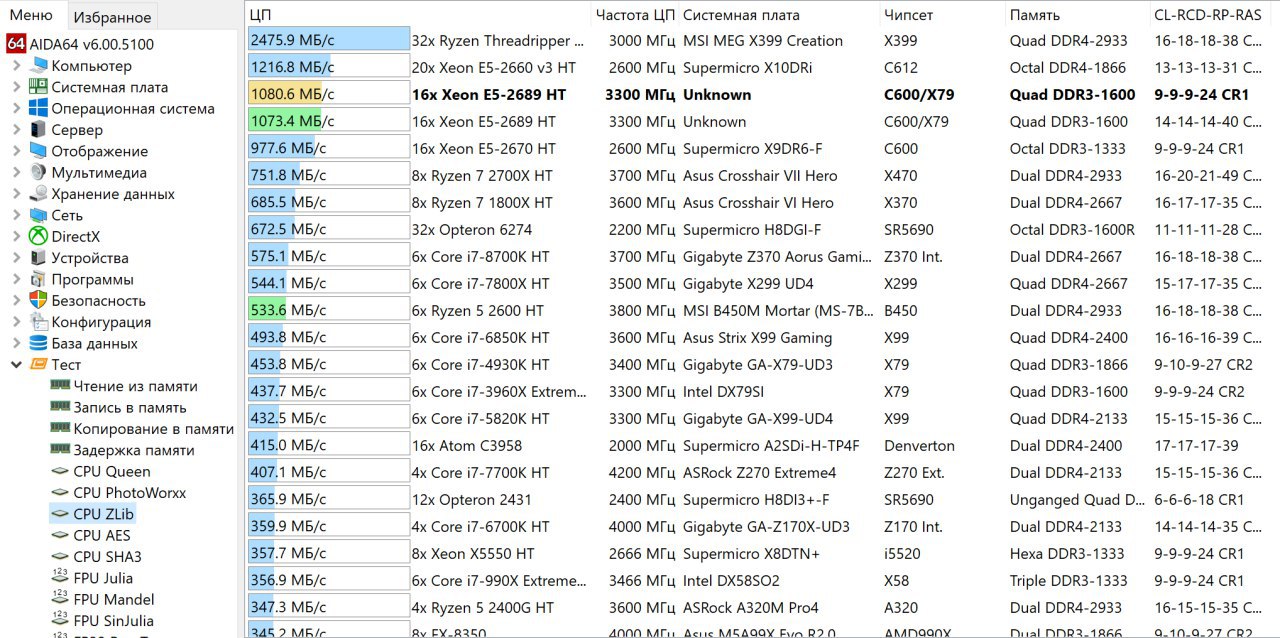Sort by the Системная плата column header
The width and height of the screenshot is (1280, 638).
coord(779,15)
